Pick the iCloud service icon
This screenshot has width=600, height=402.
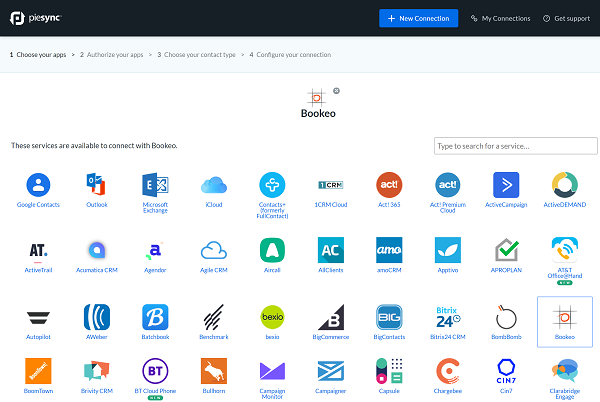pos(214,185)
